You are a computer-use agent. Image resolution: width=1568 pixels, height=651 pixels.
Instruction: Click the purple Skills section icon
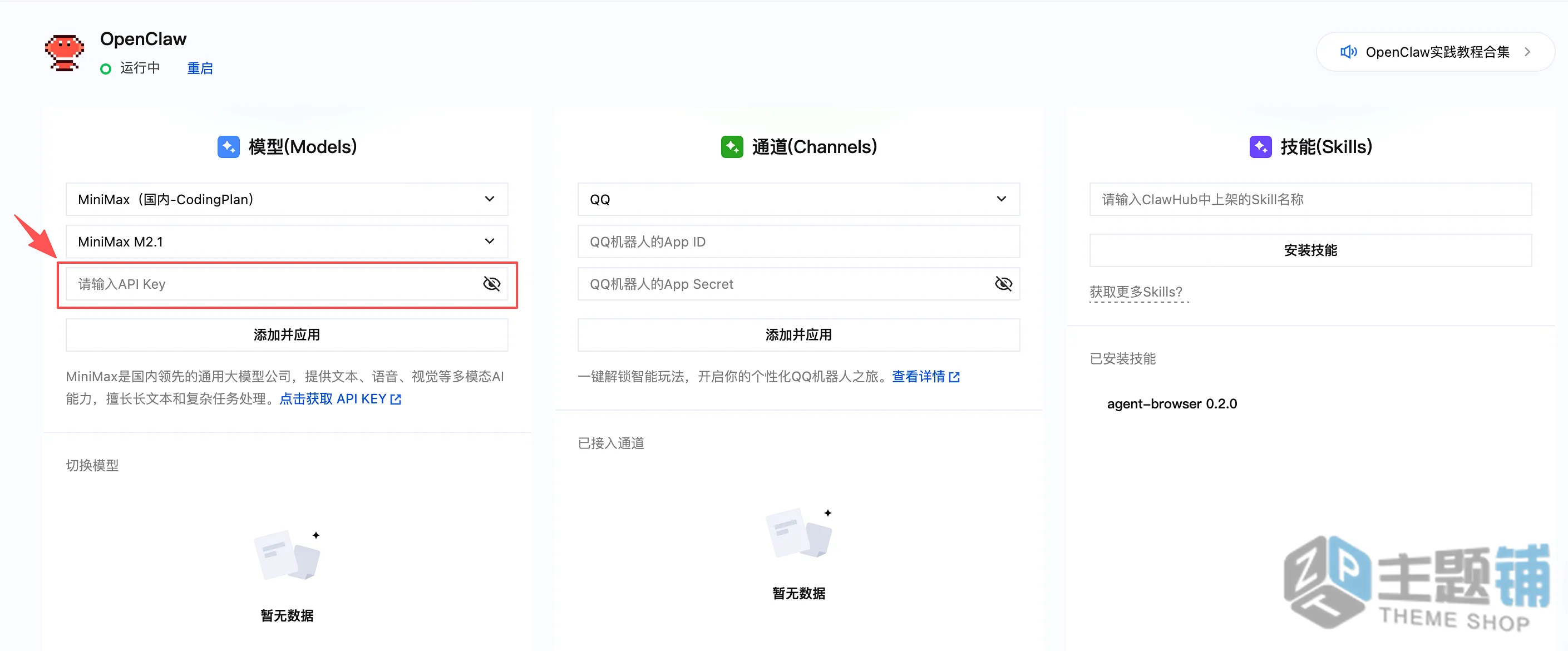coord(1261,147)
